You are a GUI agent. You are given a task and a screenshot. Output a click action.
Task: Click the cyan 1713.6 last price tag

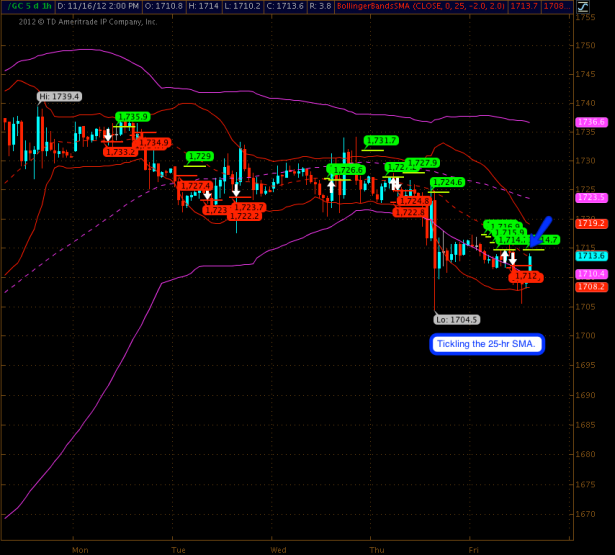click(591, 255)
